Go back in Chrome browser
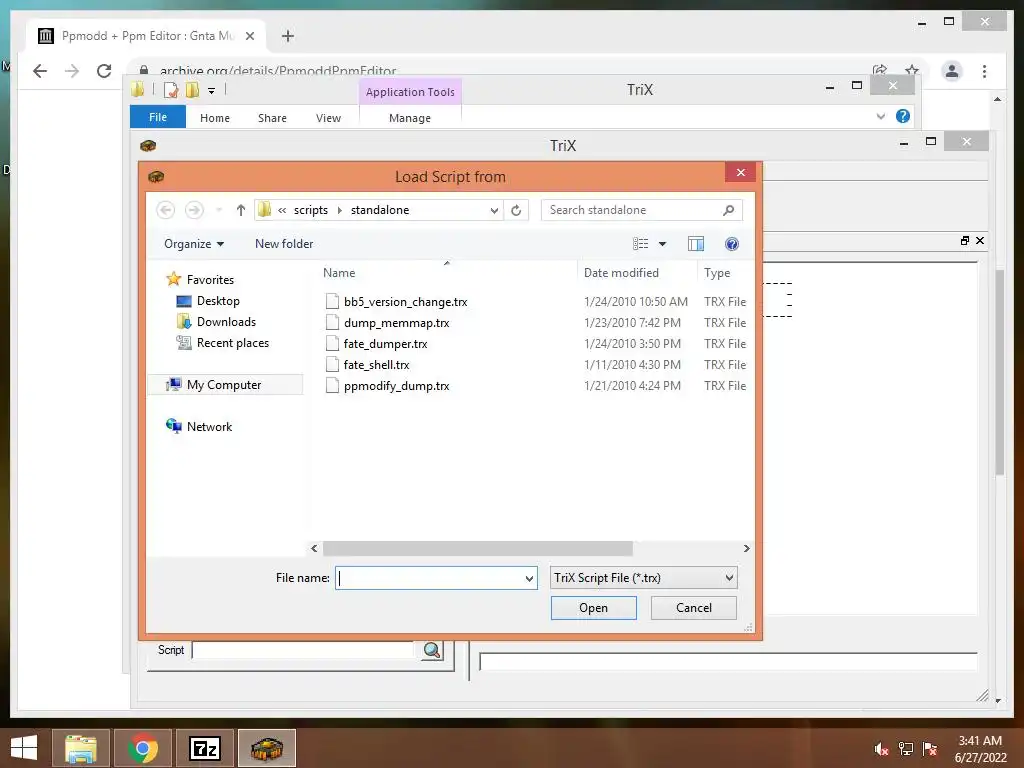The width and height of the screenshot is (1024, 768). (x=40, y=71)
